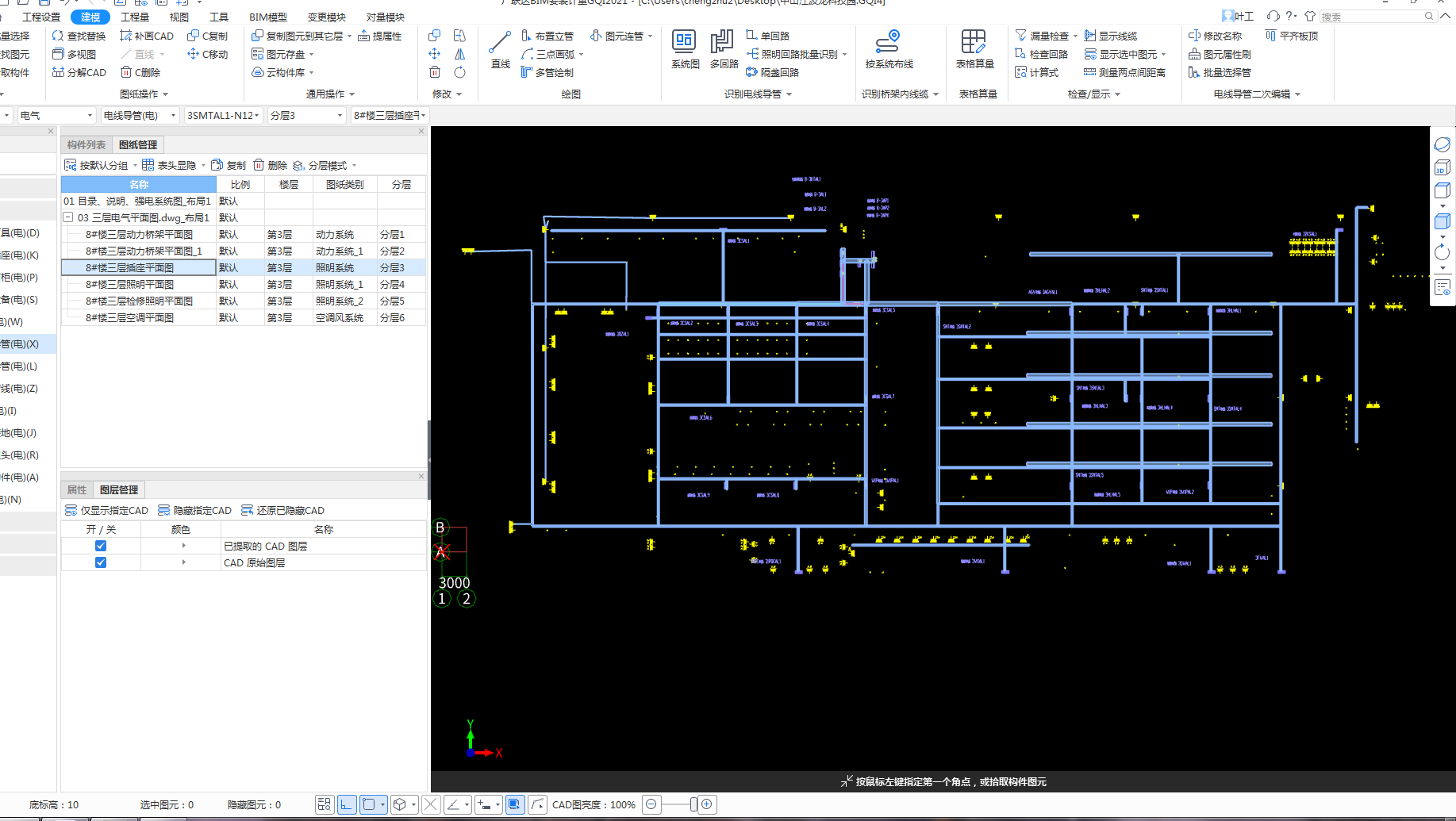Click the rotate icon in 修改 group
This screenshot has width=1456, height=821.
tap(459, 72)
